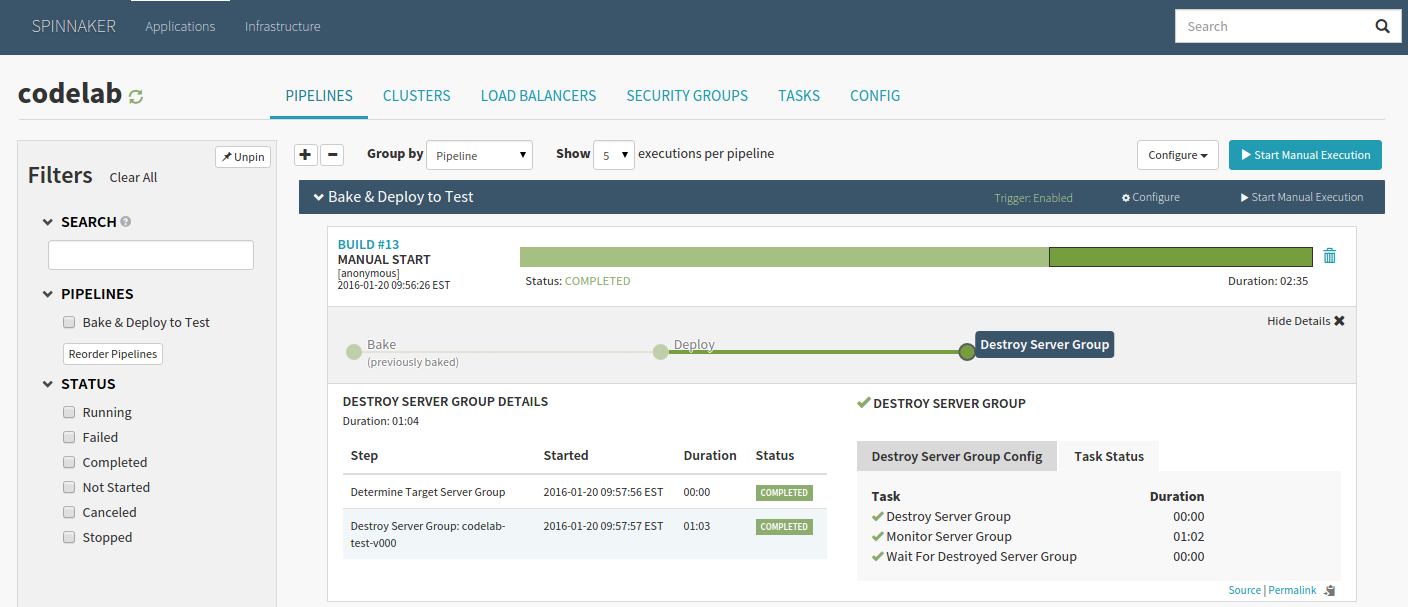Click the dark green Destroy stage progress segment
This screenshot has width=1408, height=607.
[x=1181, y=257]
